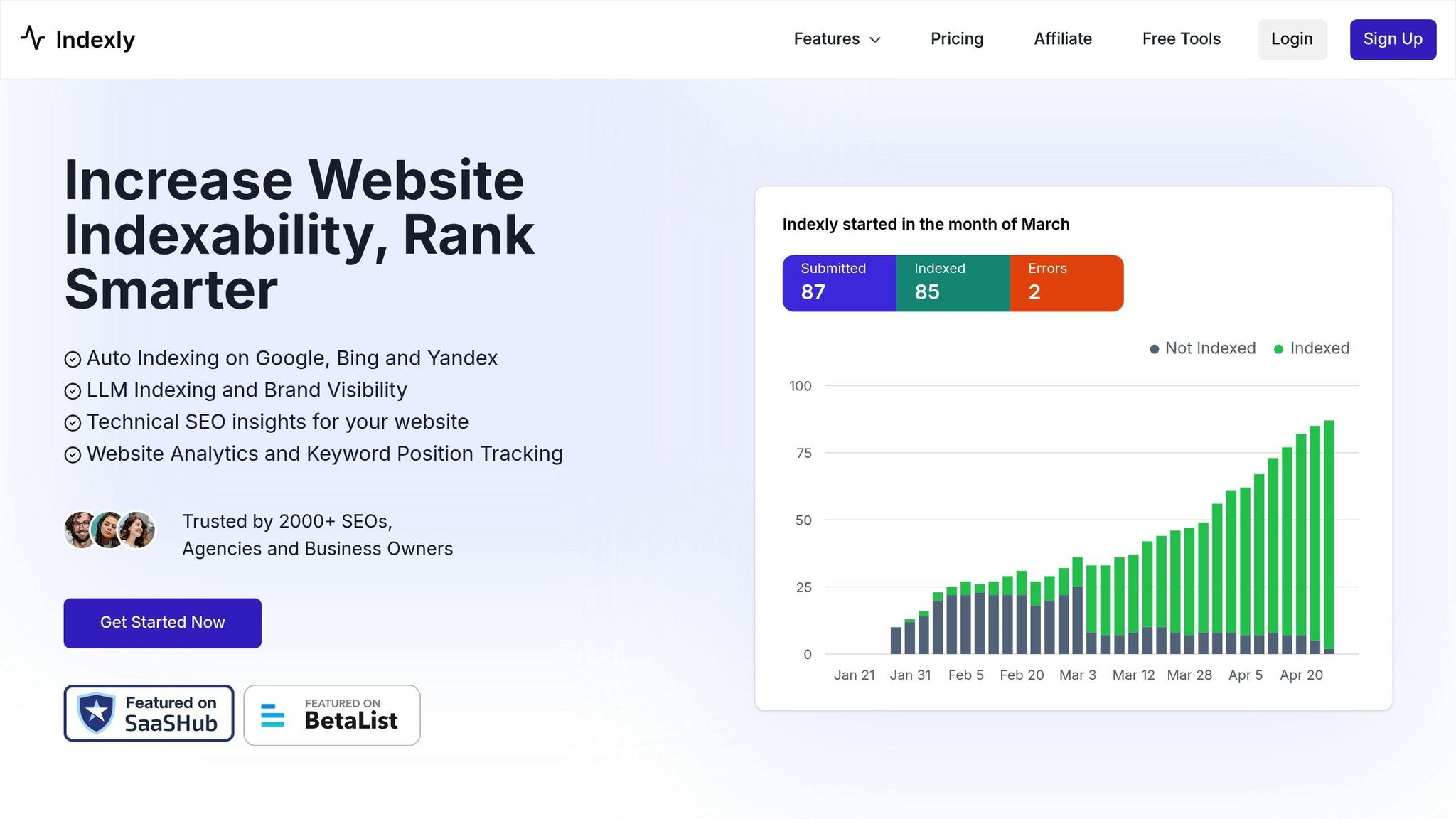The image size is (1456, 819).
Task: Toggle the Indexed legend in the chart
Action: tap(1312, 348)
